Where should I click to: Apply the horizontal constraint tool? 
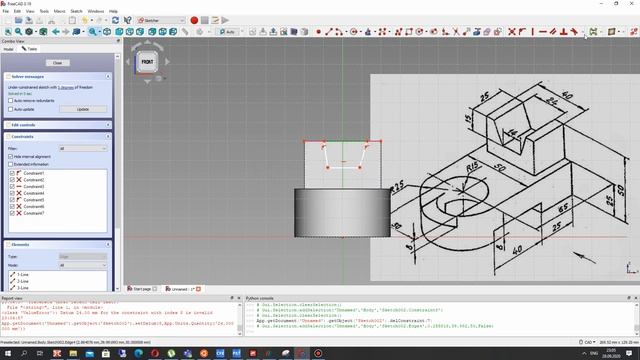click(543, 31)
